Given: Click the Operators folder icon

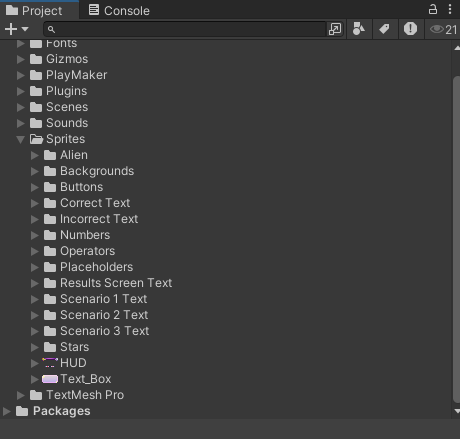Looking at the screenshot, I should coord(50,251).
